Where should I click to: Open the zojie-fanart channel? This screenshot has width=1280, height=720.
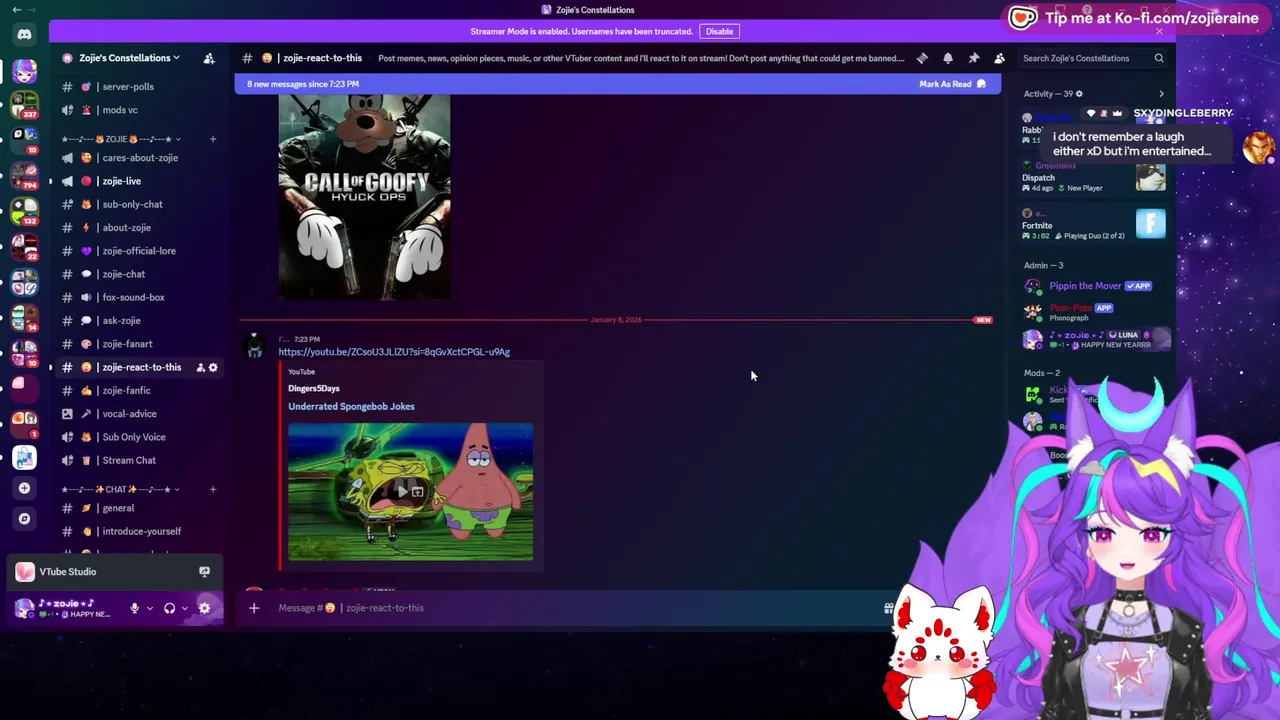click(x=139, y=344)
